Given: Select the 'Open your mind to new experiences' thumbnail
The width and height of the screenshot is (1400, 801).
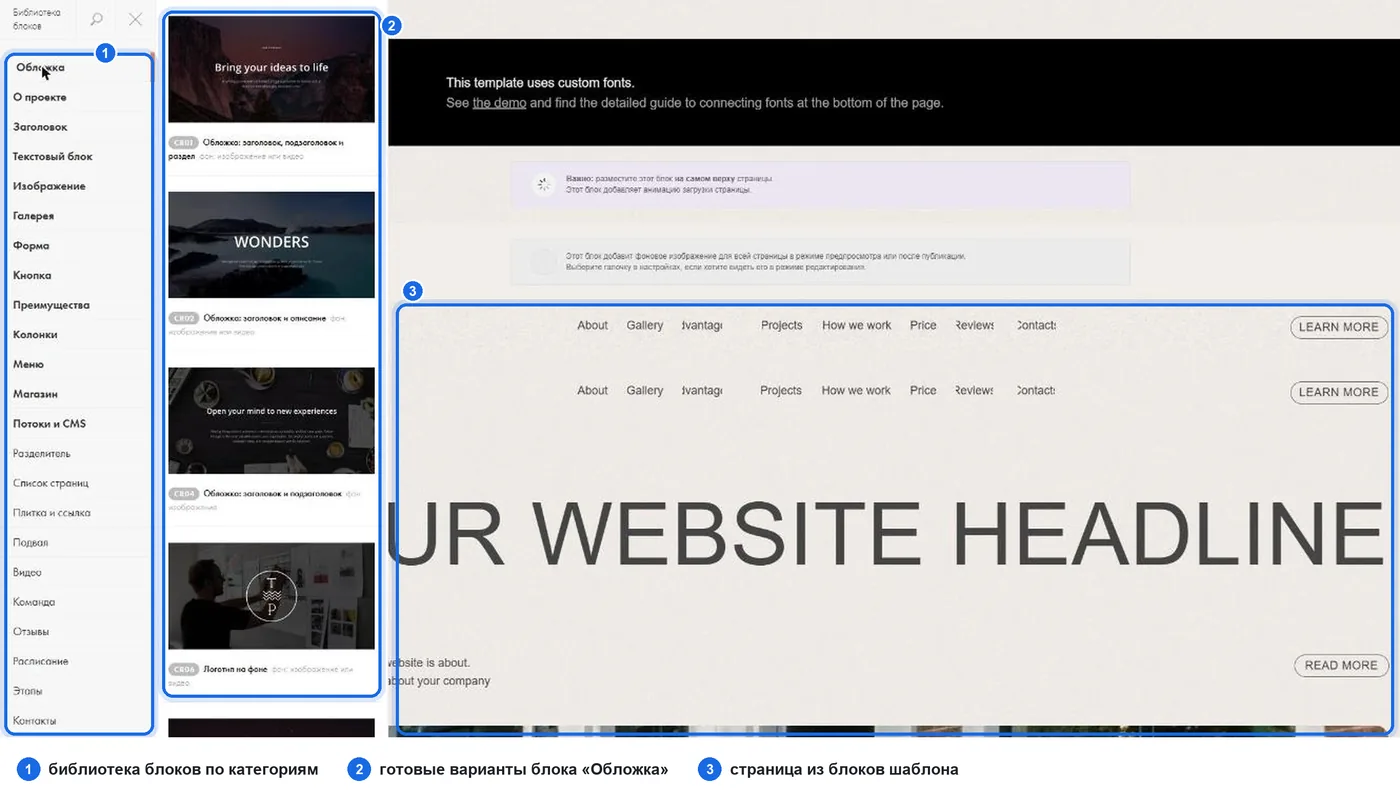Looking at the screenshot, I should pos(271,420).
